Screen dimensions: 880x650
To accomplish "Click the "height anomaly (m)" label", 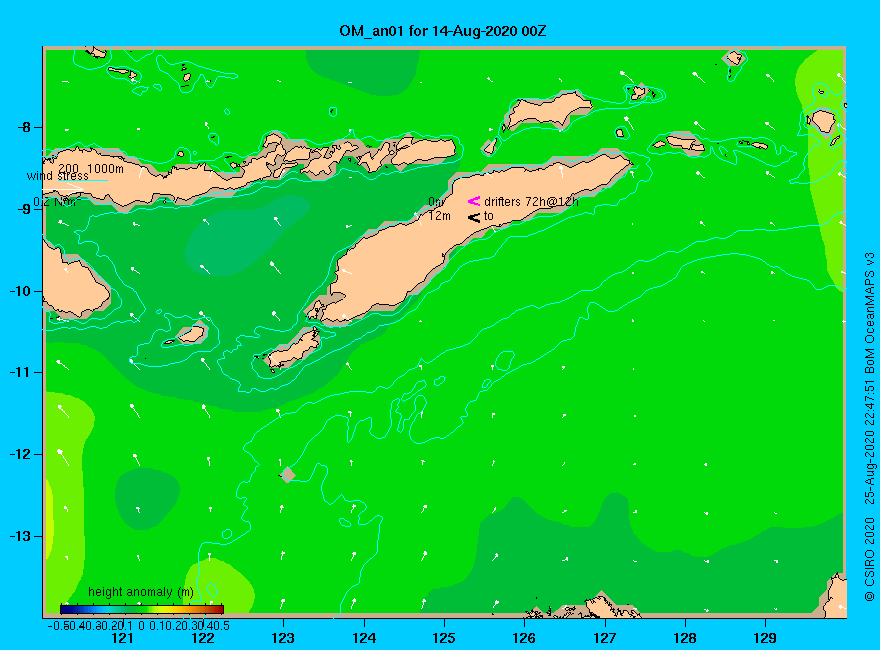I will pyautogui.click(x=141, y=592).
